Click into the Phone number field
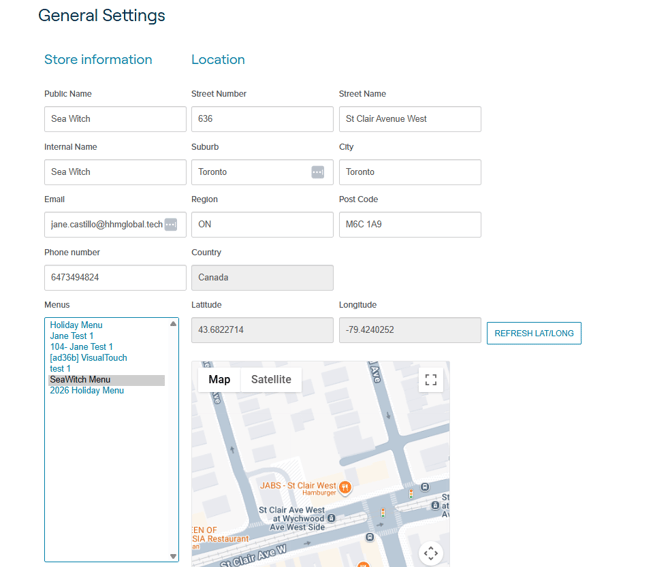 click(115, 278)
